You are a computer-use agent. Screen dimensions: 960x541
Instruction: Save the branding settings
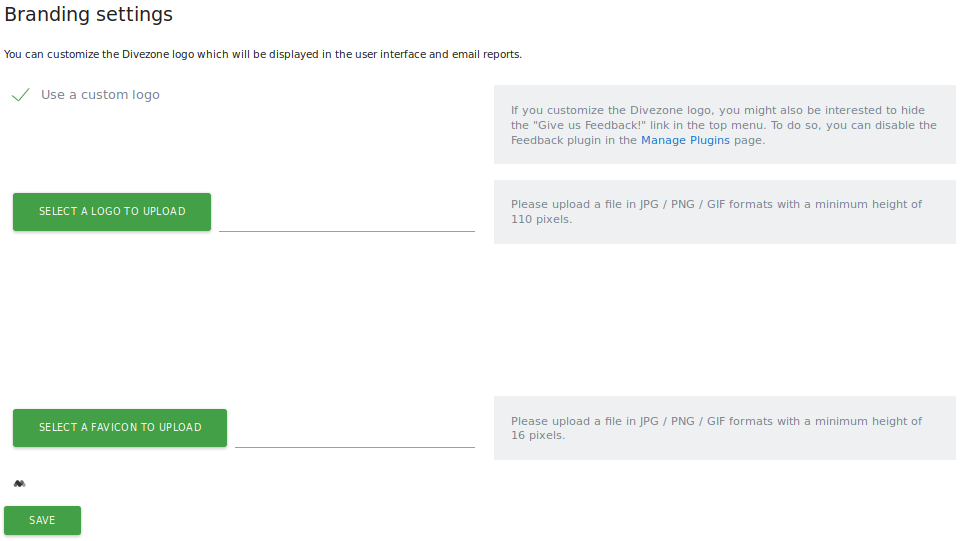coord(42,520)
